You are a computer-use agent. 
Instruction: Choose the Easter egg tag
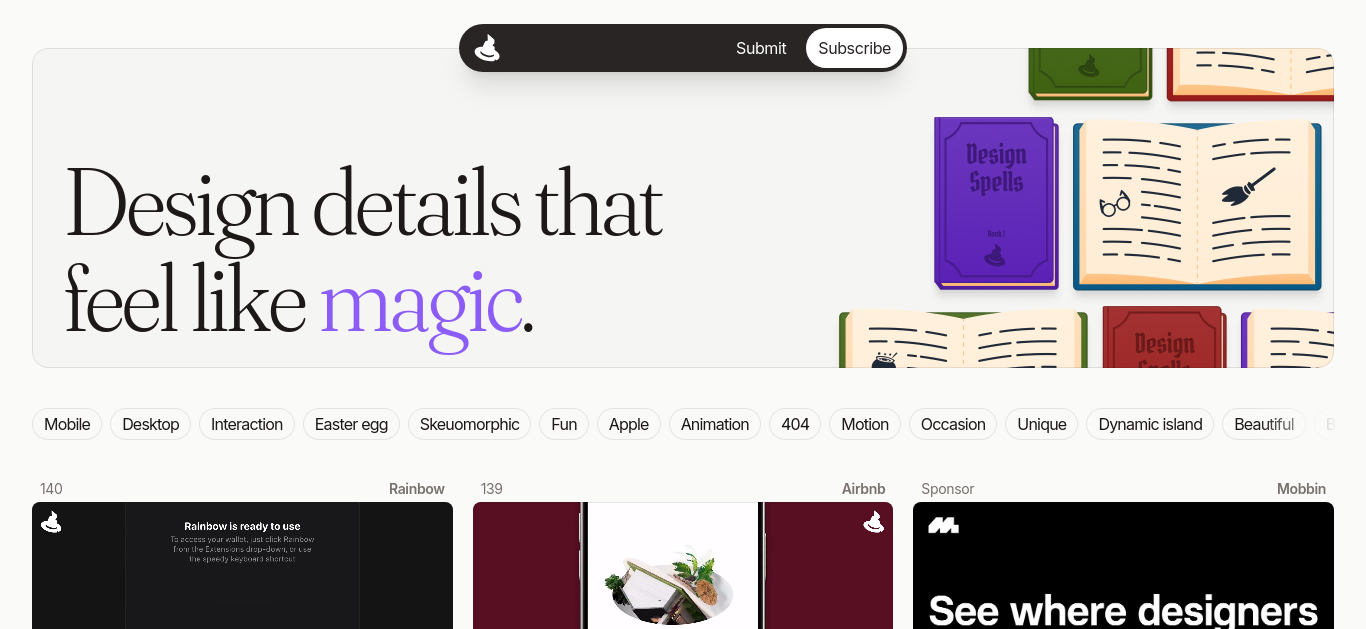(351, 424)
